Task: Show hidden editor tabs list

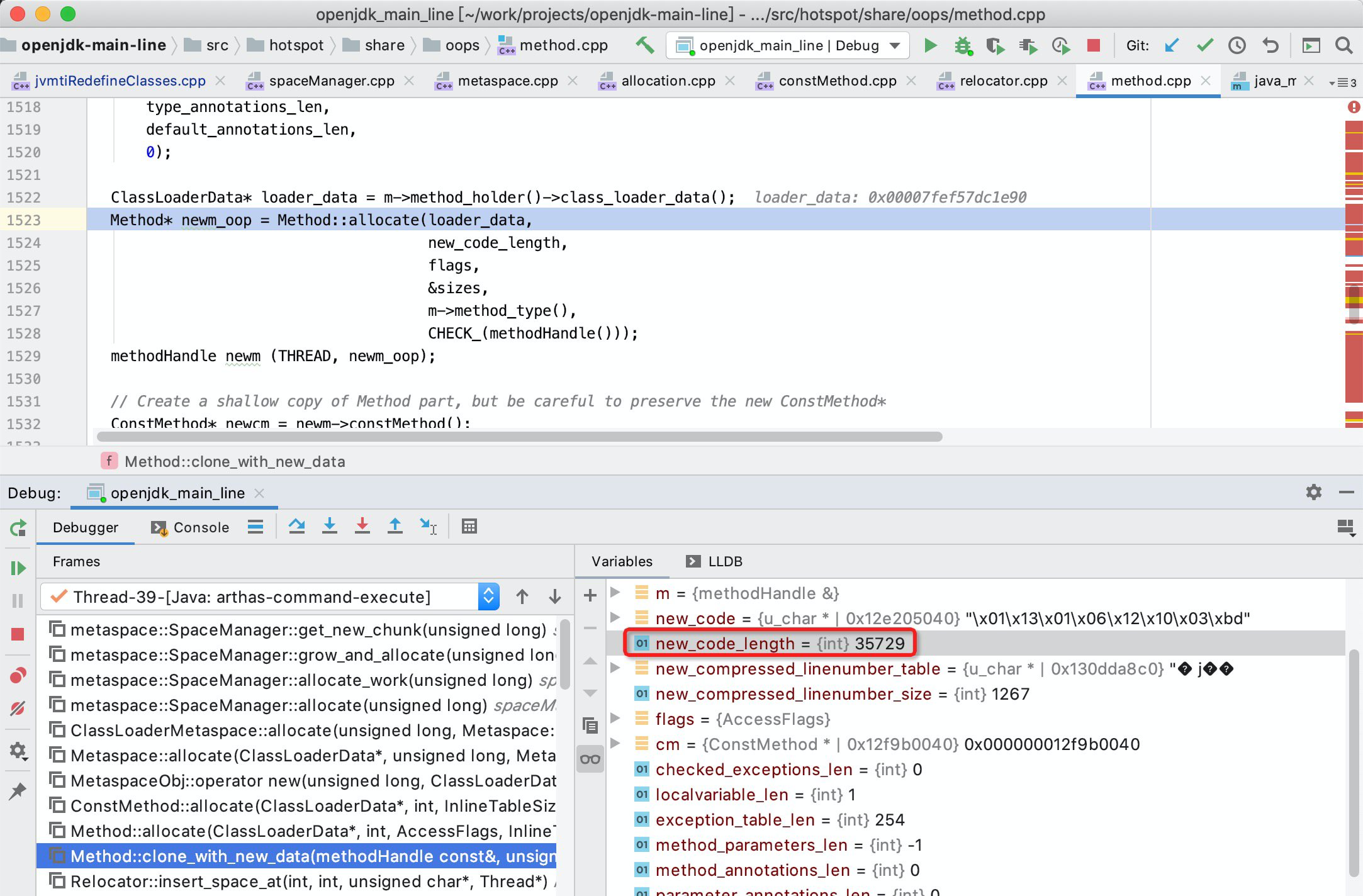Action: click(x=1343, y=82)
